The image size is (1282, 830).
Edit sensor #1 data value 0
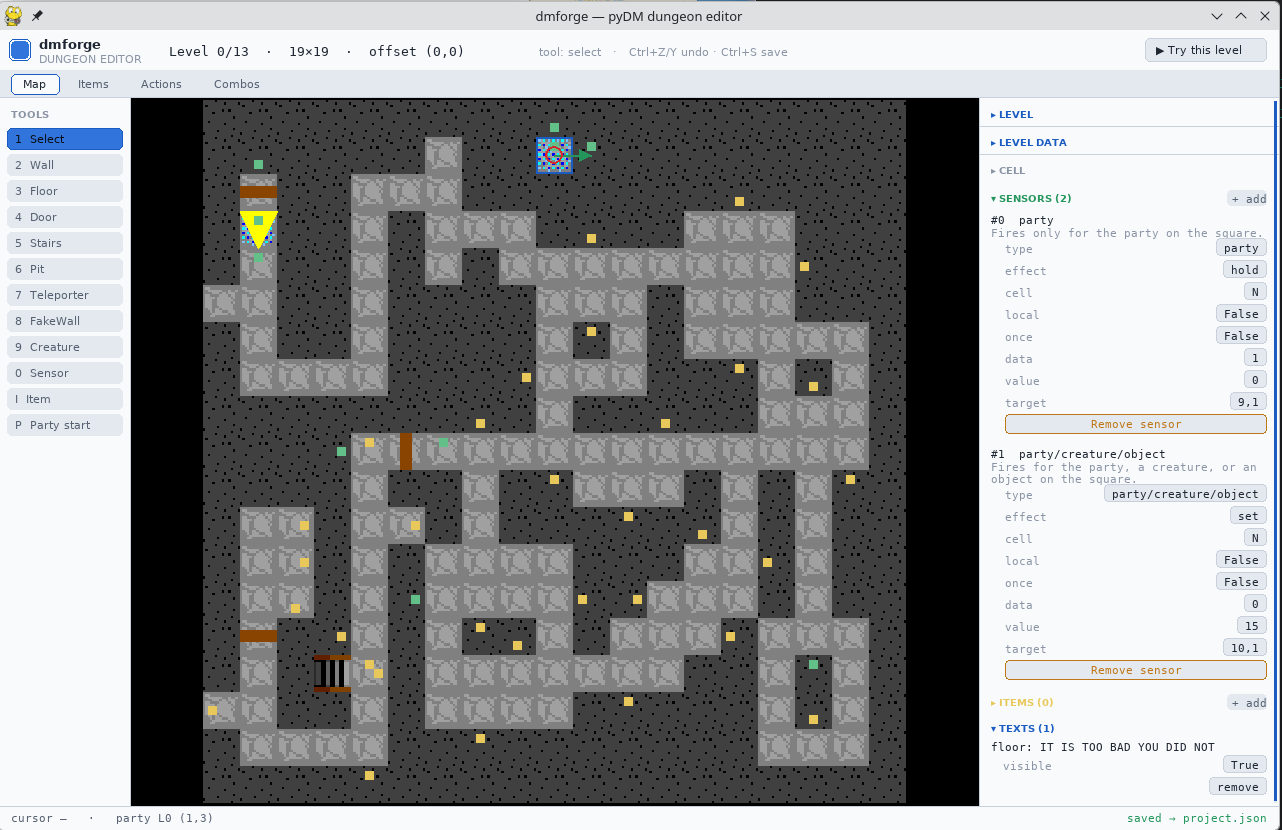pyautogui.click(x=1254, y=604)
